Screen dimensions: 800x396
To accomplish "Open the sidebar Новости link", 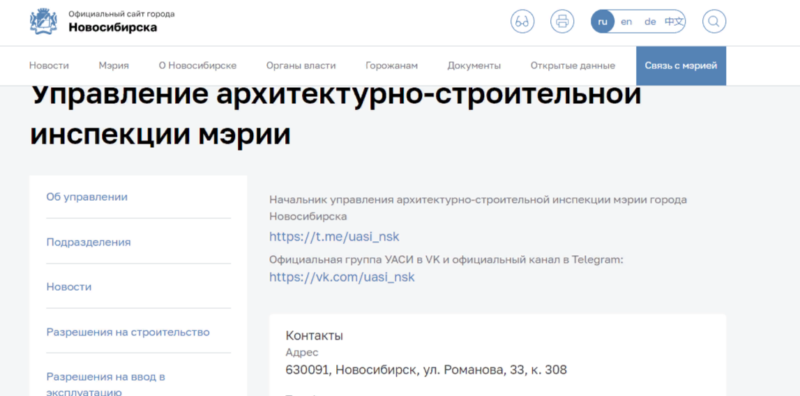I will [x=69, y=287].
